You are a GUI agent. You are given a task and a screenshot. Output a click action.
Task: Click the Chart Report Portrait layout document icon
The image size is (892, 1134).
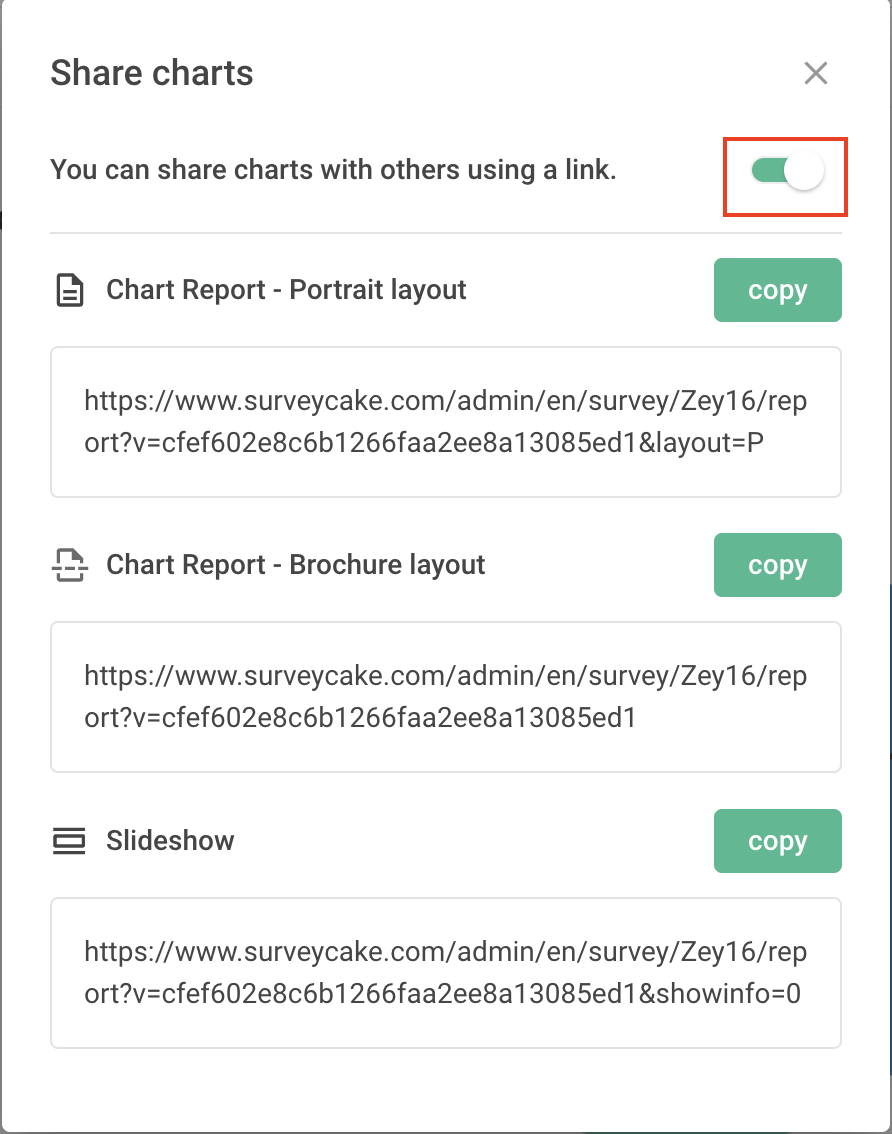click(69, 290)
